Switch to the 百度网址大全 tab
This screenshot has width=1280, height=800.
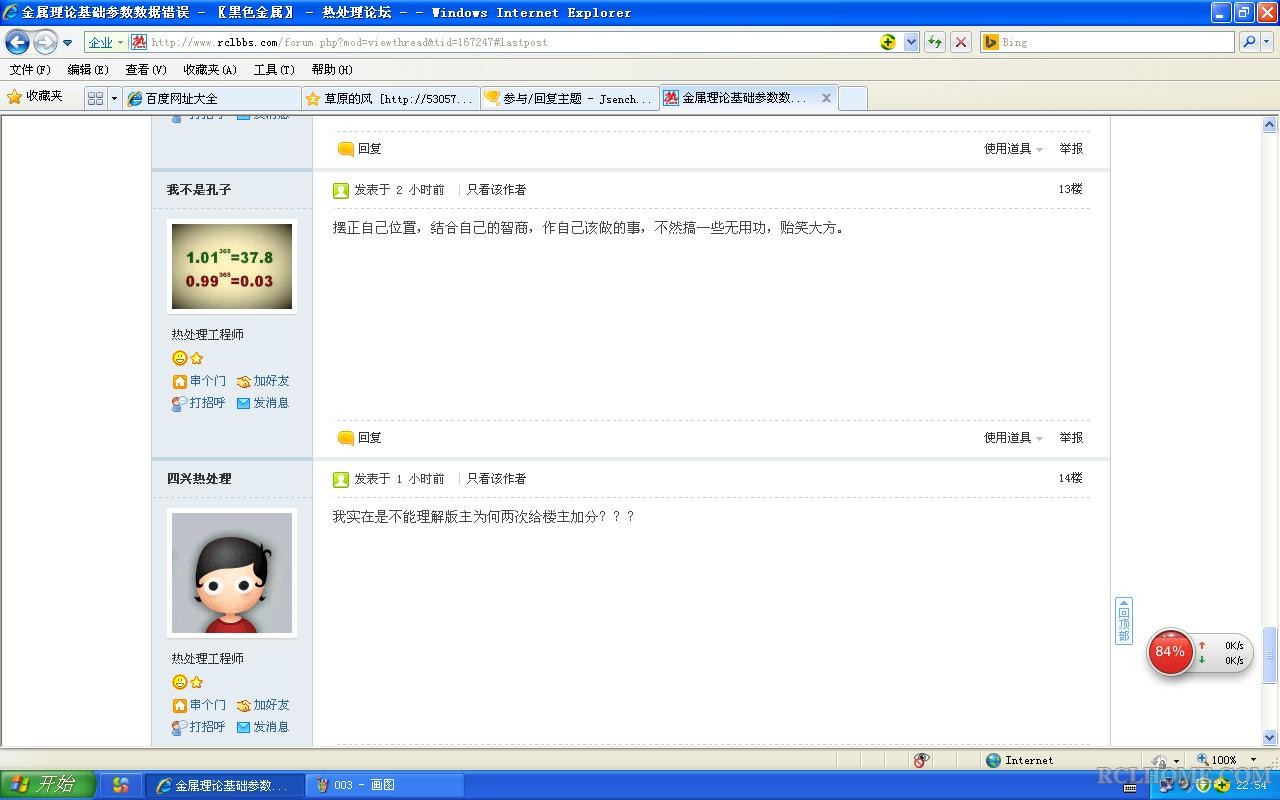(211, 98)
